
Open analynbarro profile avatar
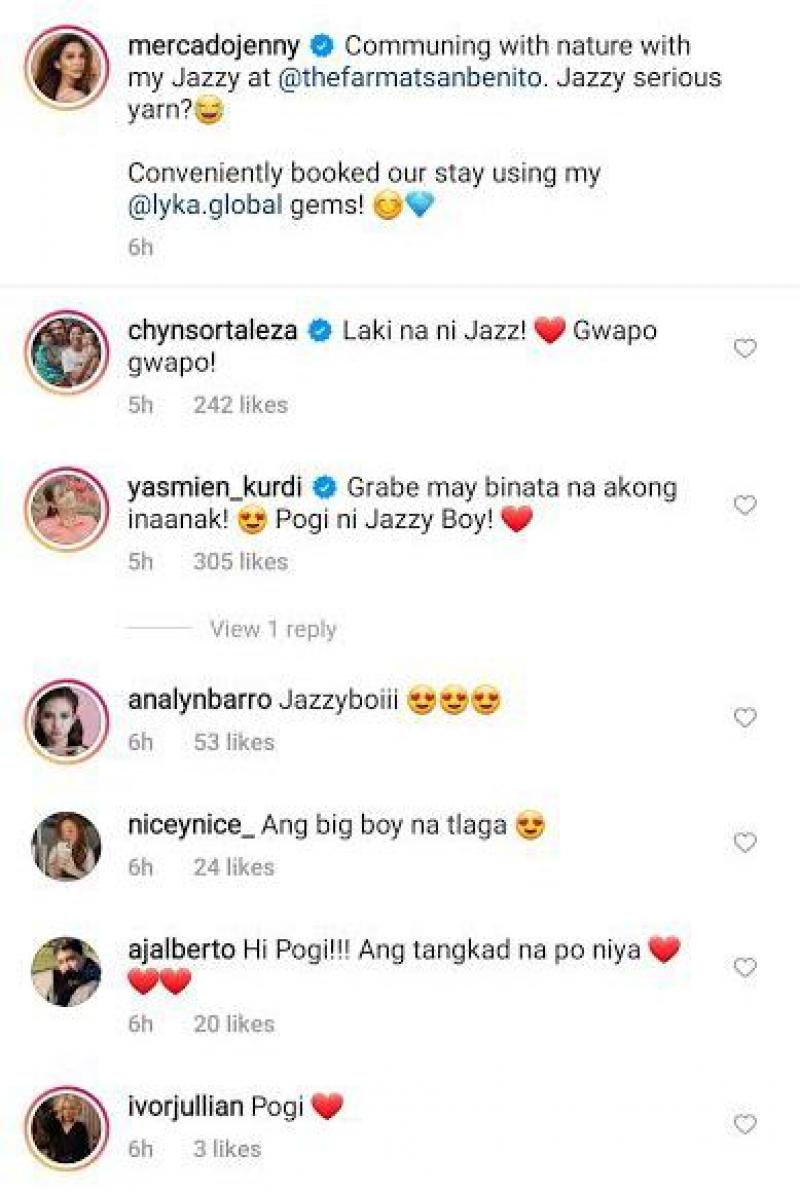[x=66, y=721]
